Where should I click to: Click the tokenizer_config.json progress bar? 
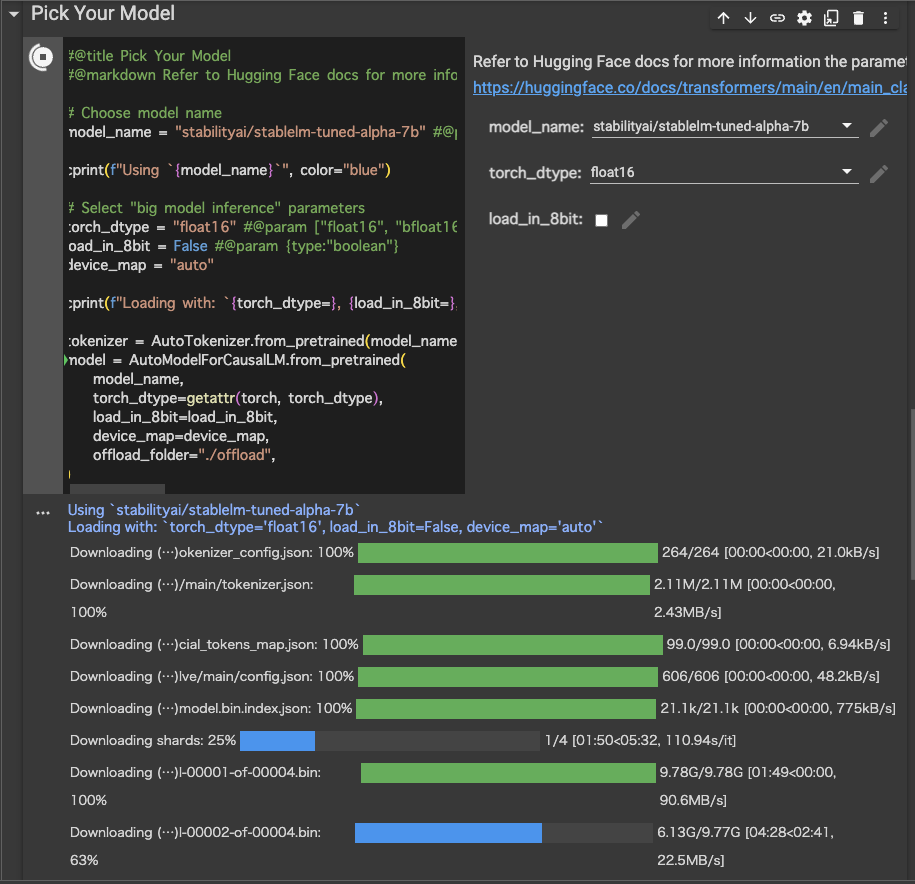(x=508, y=553)
